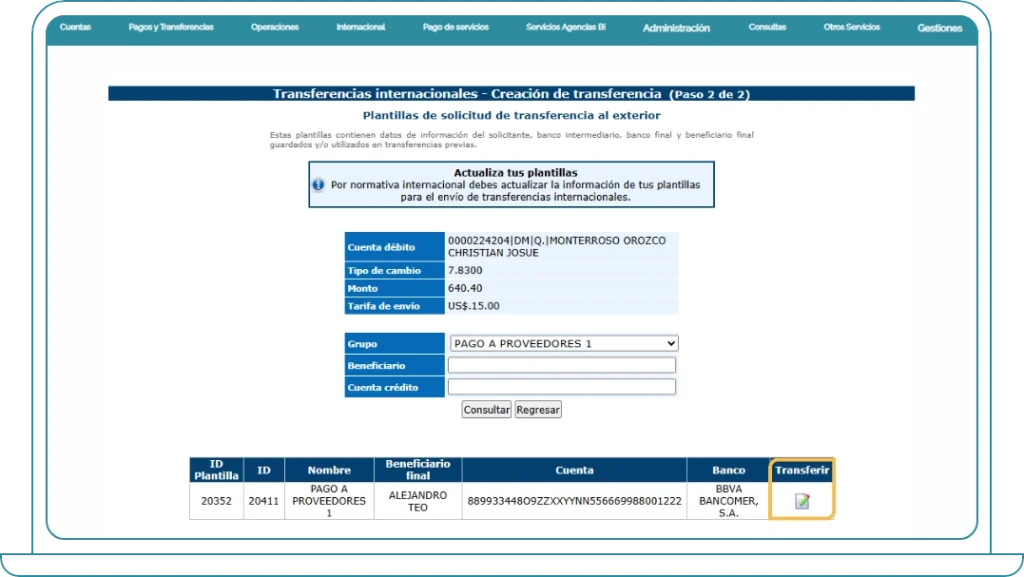The height and width of the screenshot is (577, 1024).
Task: Open the Cuentas menu
Action: [75, 27]
